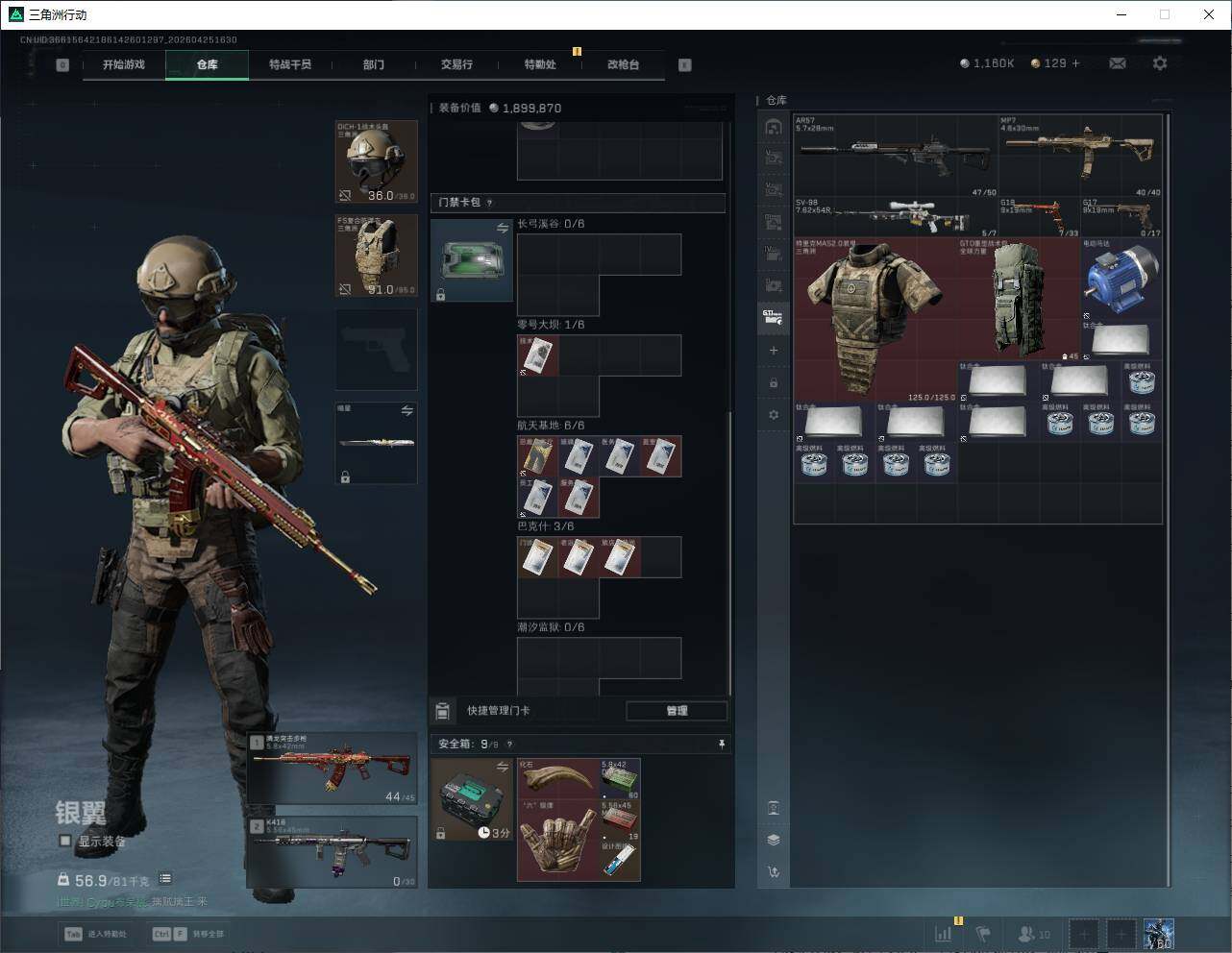Image resolution: width=1232 pixels, height=953 pixels.
Task: Open the first warehouse home tab icon
Action: pyautogui.click(x=774, y=127)
